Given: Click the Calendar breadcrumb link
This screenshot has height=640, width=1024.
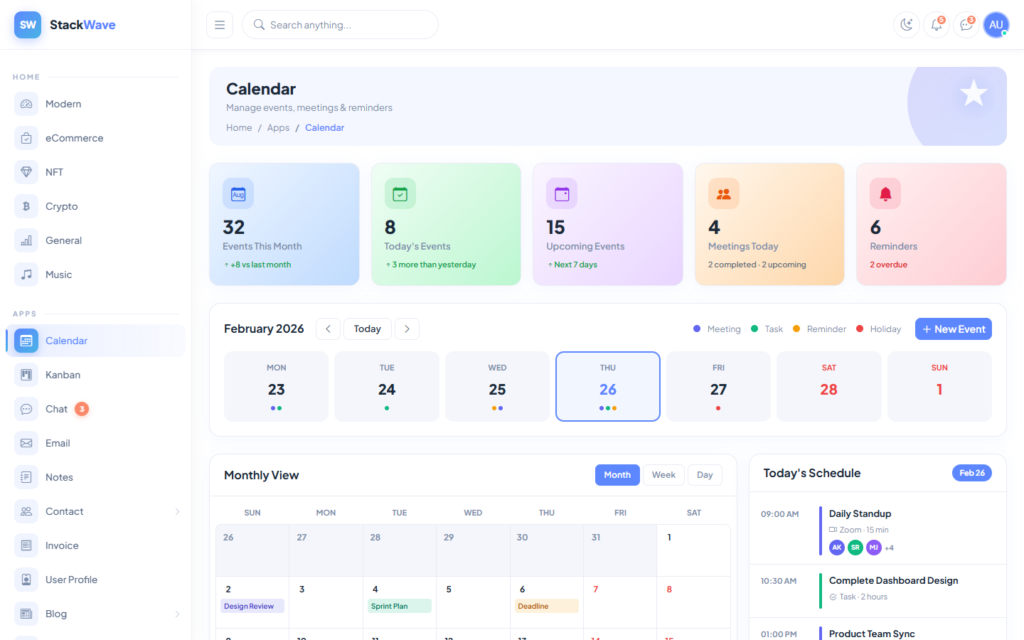Looking at the screenshot, I should 325,127.
